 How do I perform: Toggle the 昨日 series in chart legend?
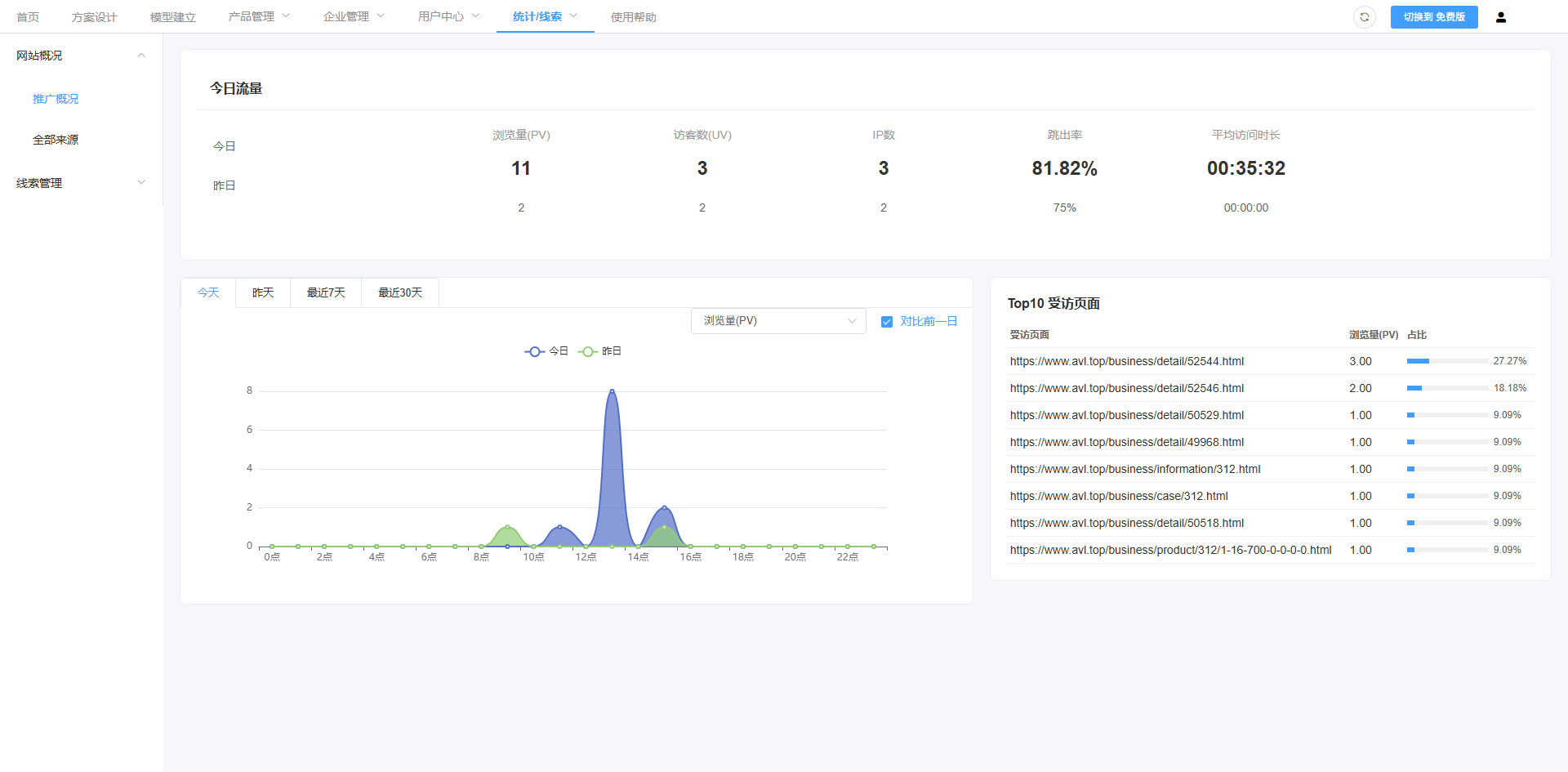click(x=599, y=351)
